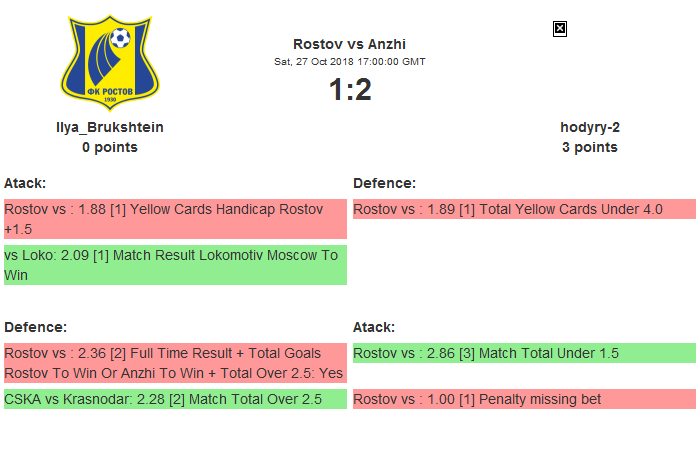Click the 3 points label
The height and width of the screenshot is (460, 700).
590,147
